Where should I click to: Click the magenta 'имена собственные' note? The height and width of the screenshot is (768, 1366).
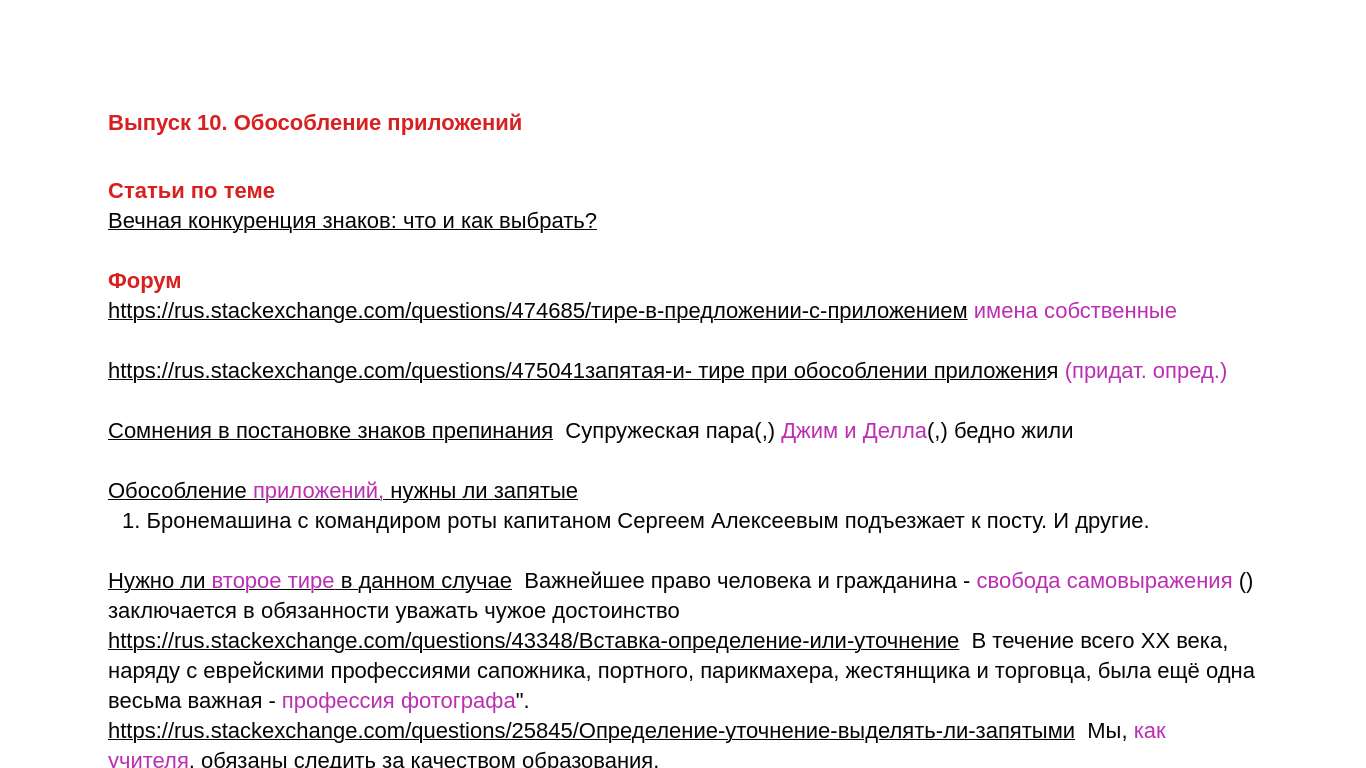tap(1075, 311)
